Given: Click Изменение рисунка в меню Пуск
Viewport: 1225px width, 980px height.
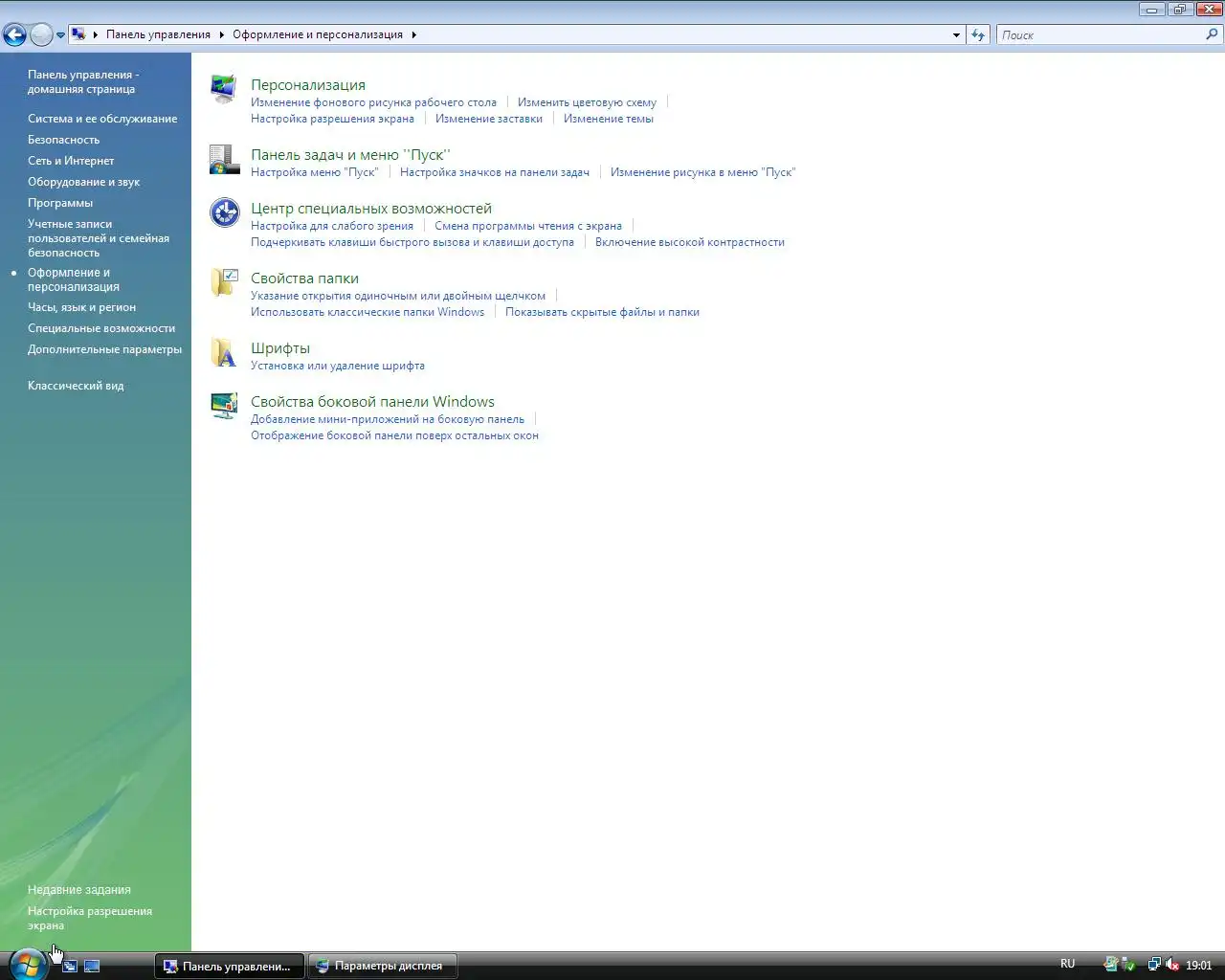Looking at the screenshot, I should (702, 172).
